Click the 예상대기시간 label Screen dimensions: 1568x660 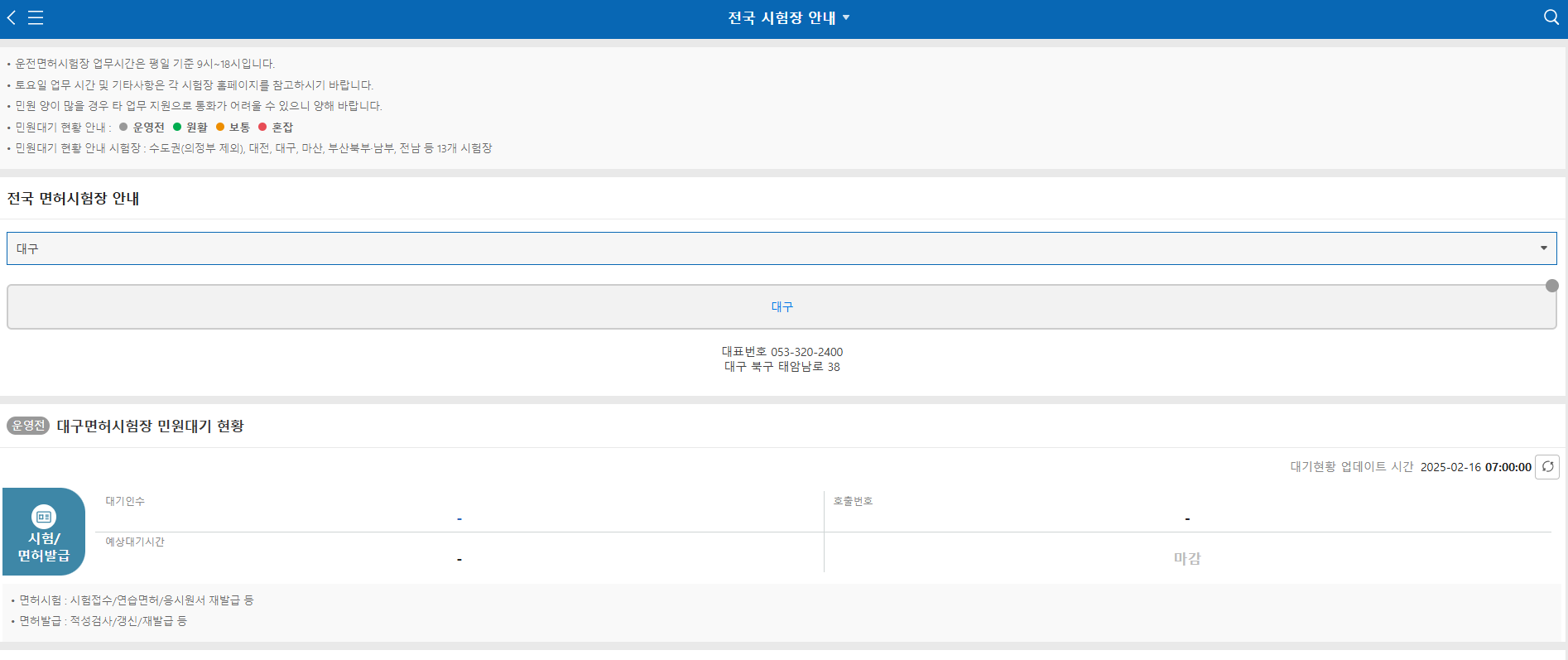(x=135, y=542)
